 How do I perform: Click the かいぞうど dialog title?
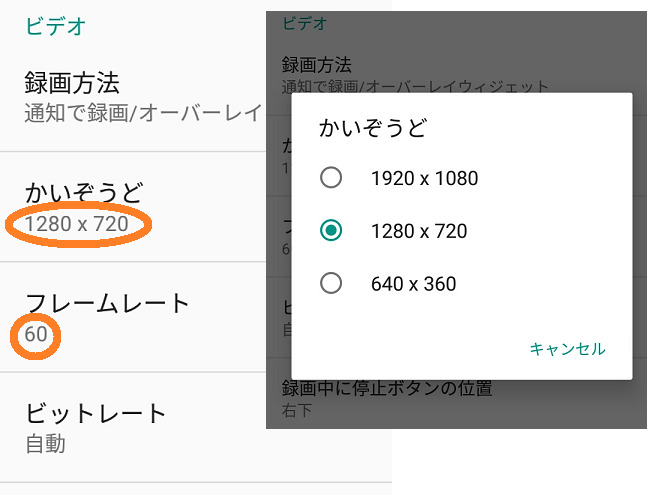pos(372,128)
